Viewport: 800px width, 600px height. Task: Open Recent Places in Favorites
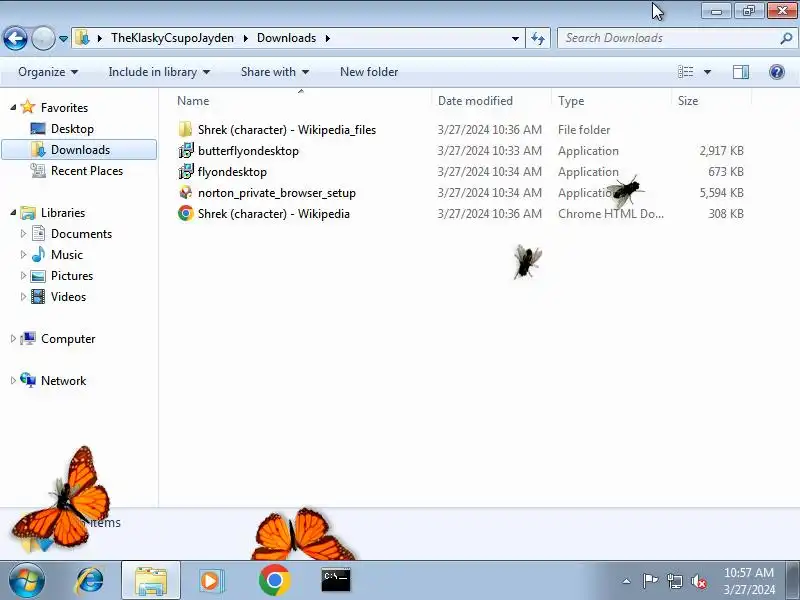pyautogui.click(x=87, y=170)
